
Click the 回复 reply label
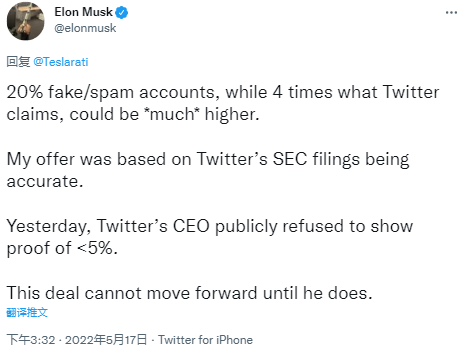coord(18,62)
